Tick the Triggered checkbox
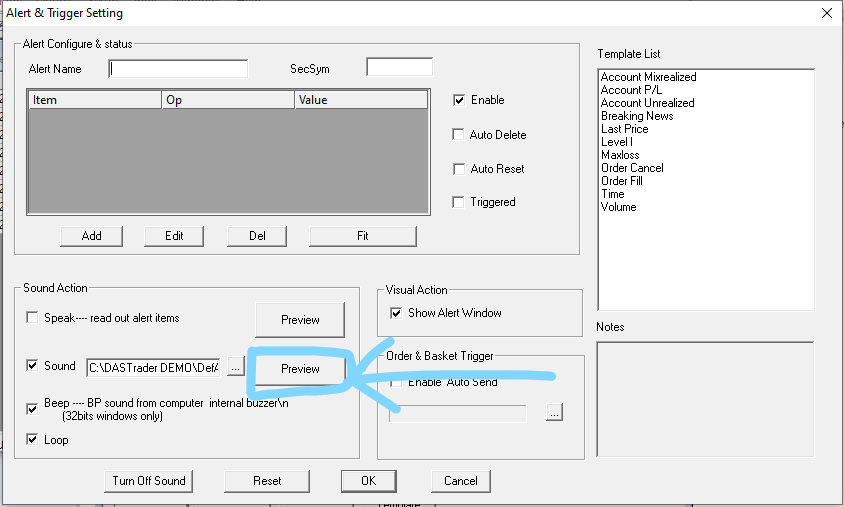The width and height of the screenshot is (844, 507). click(x=460, y=202)
